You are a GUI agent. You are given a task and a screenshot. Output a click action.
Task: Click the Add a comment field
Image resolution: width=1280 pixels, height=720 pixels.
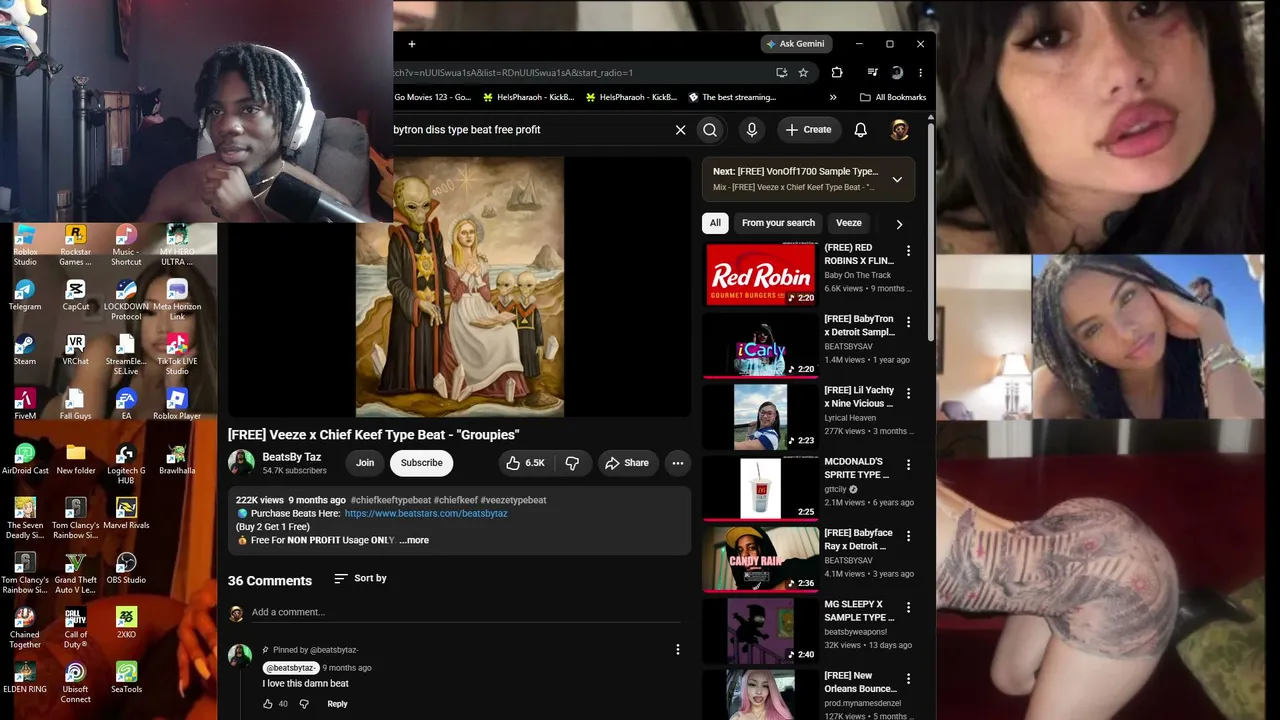coord(466,612)
